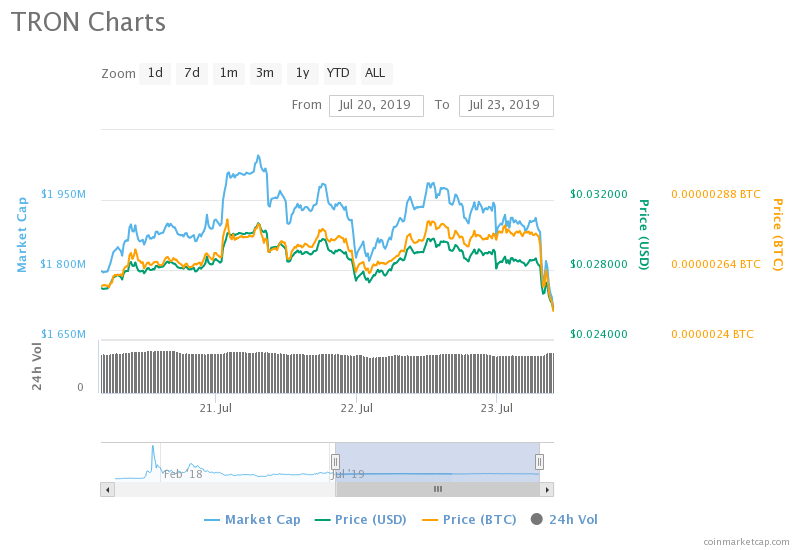Click the navigator scrollbar right arrow

coord(547,490)
